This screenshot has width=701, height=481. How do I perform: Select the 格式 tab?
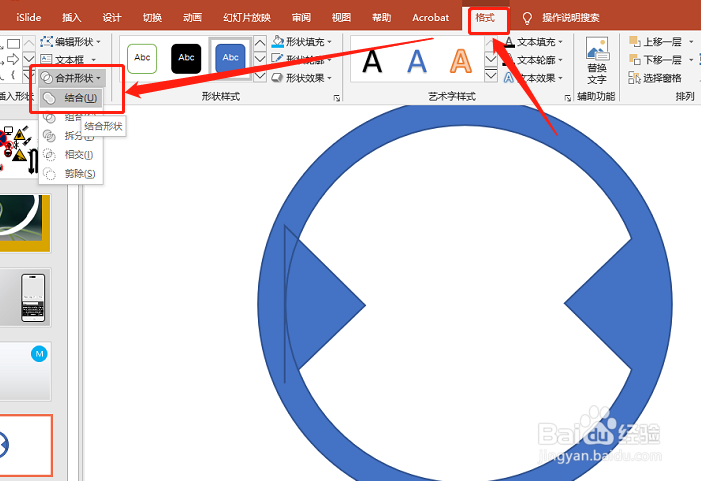(x=485, y=18)
